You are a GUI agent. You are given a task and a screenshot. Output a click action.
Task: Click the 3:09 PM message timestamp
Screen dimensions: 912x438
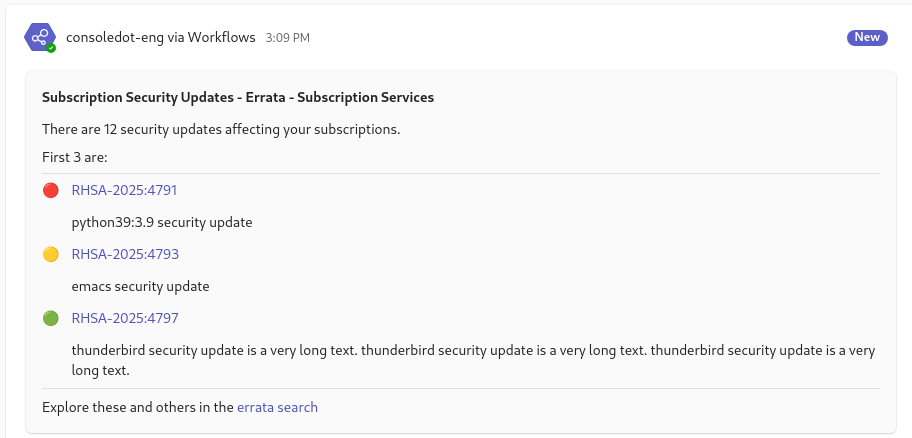287,37
